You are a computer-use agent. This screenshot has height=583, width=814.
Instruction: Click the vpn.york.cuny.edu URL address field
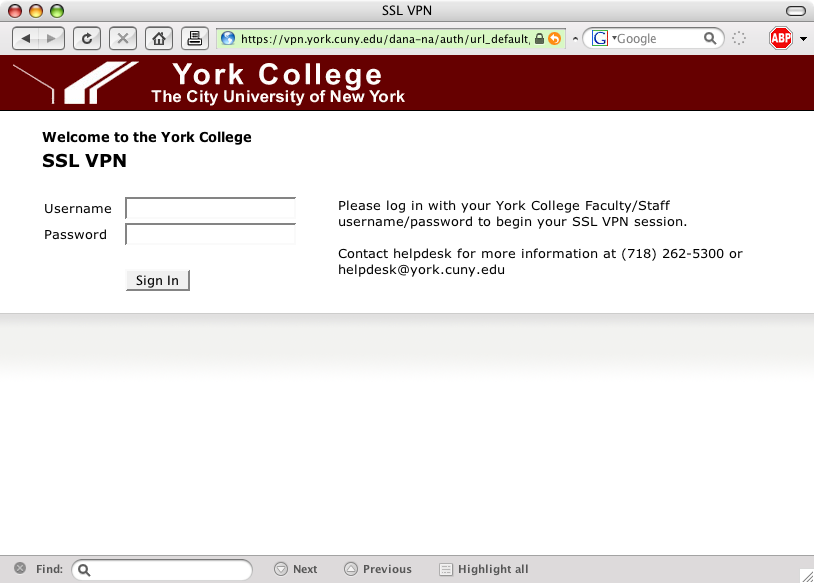(x=385, y=39)
